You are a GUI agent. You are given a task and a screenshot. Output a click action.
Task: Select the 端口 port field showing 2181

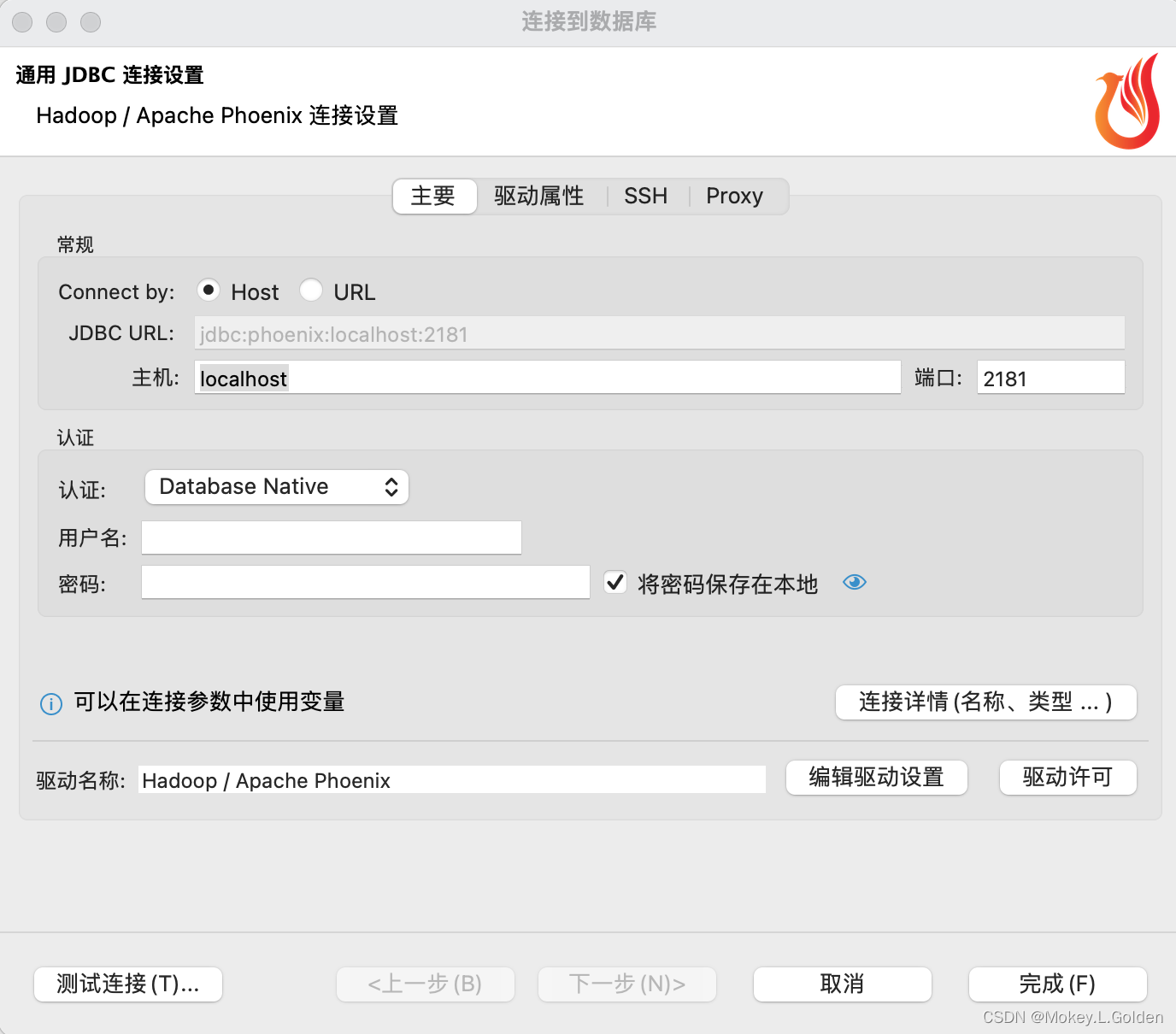(x=1050, y=377)
